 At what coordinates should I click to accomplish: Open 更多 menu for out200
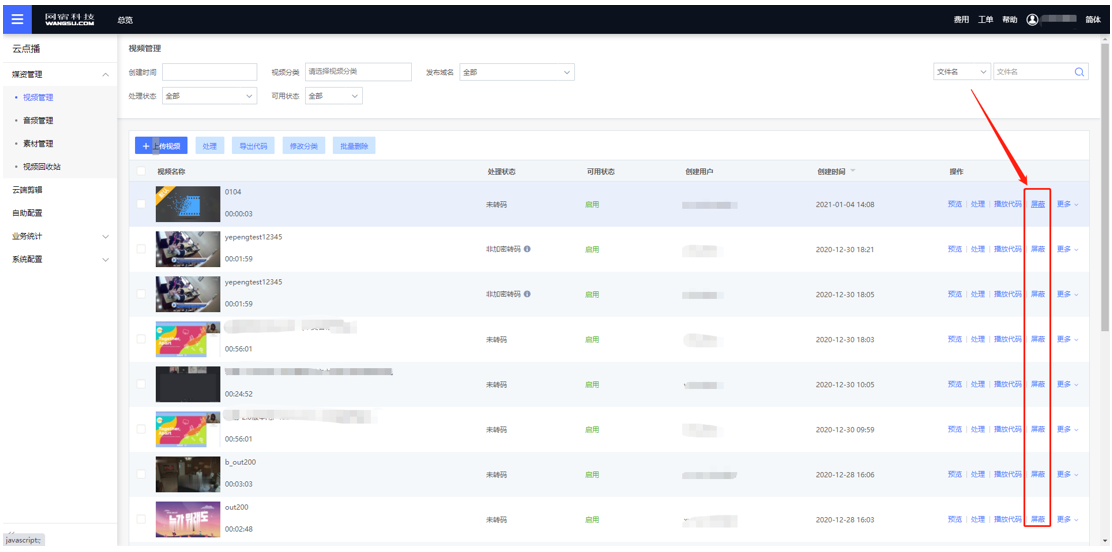pyautogui.click(x=1067, y=519)
